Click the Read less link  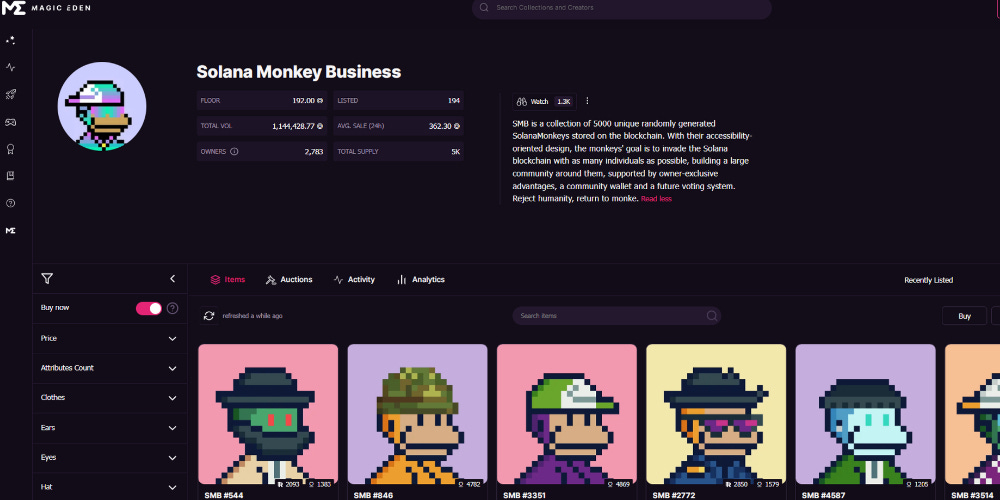pyautogui.click(x=656, y=199)
